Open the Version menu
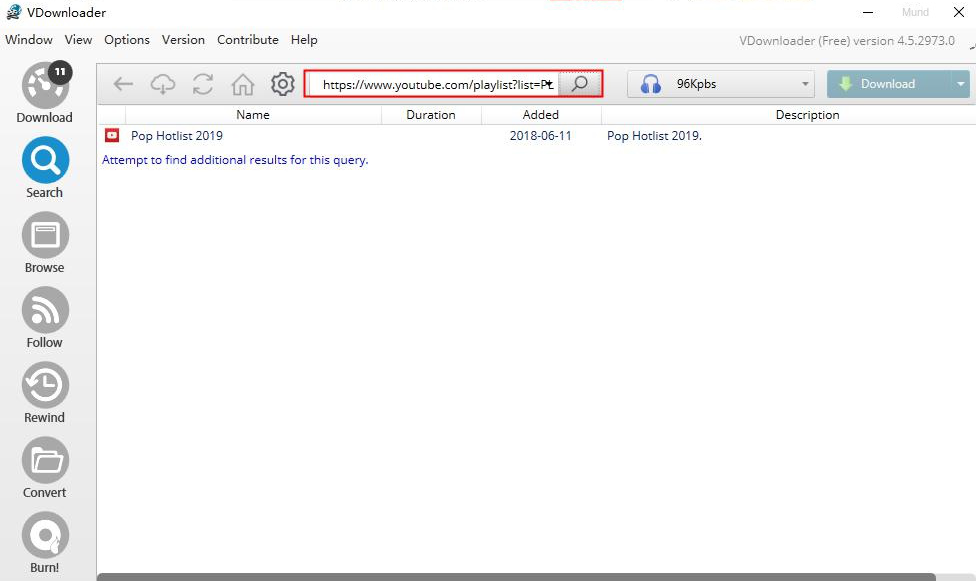Screen dimensions: 976x581 click(183, 40)
